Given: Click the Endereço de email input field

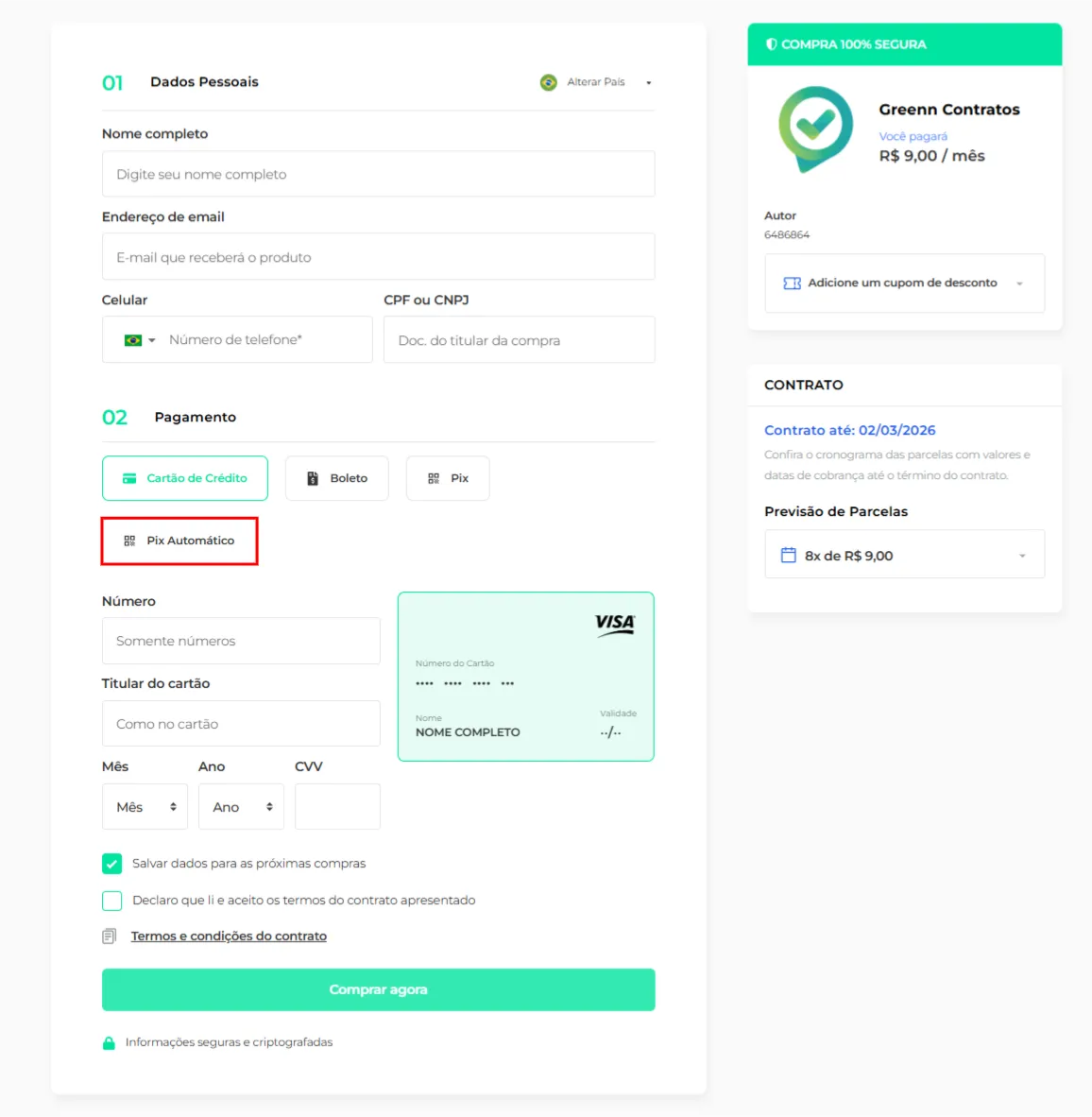Looking at the screenshot, I should click(x=378, y=256).
